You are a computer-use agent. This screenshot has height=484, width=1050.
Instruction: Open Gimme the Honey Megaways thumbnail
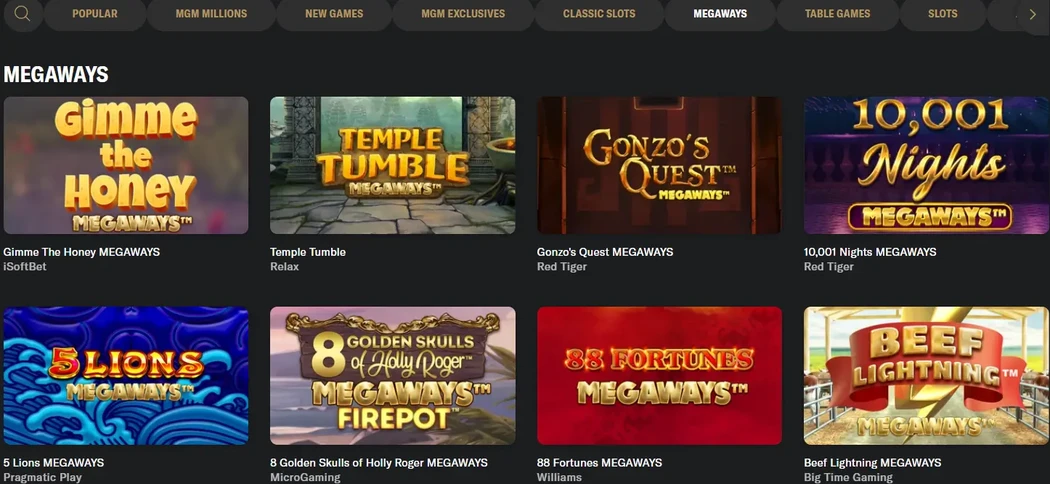tap(126, 165)
